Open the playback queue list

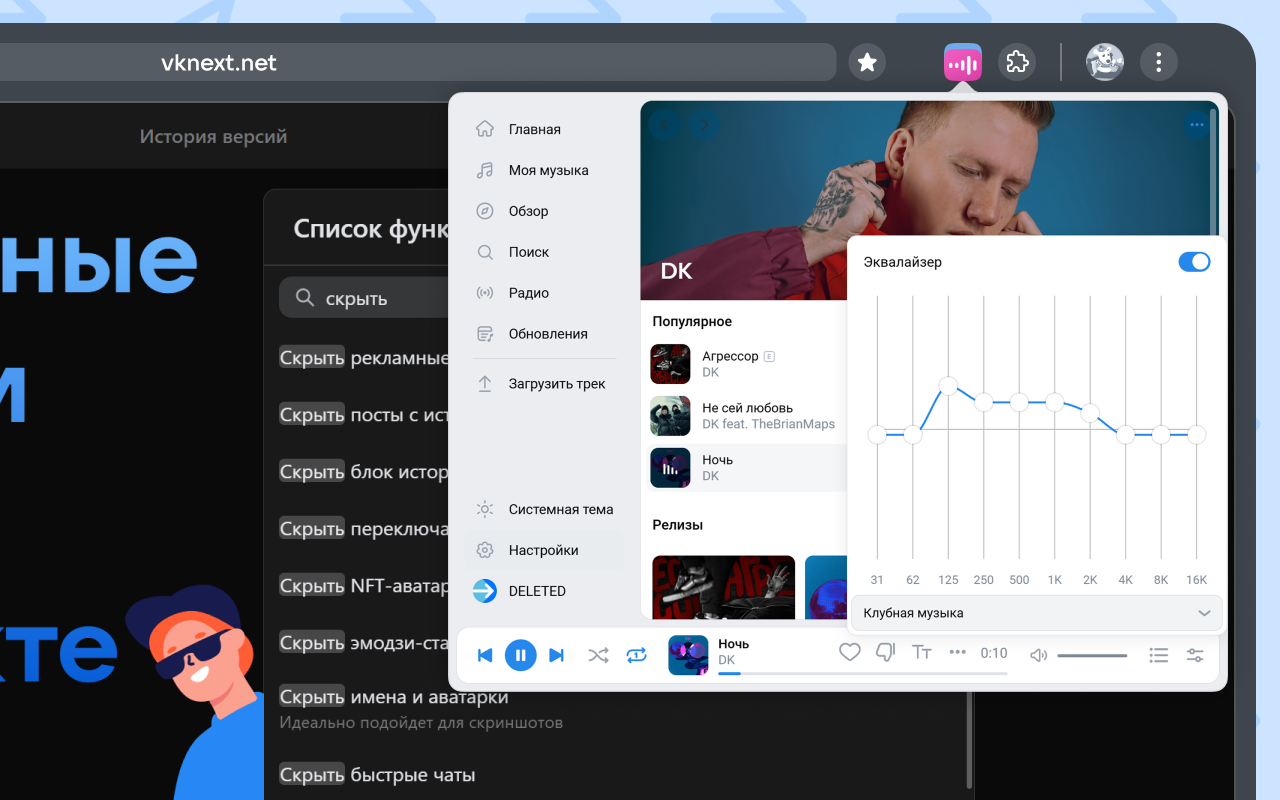pos(1158,655)
